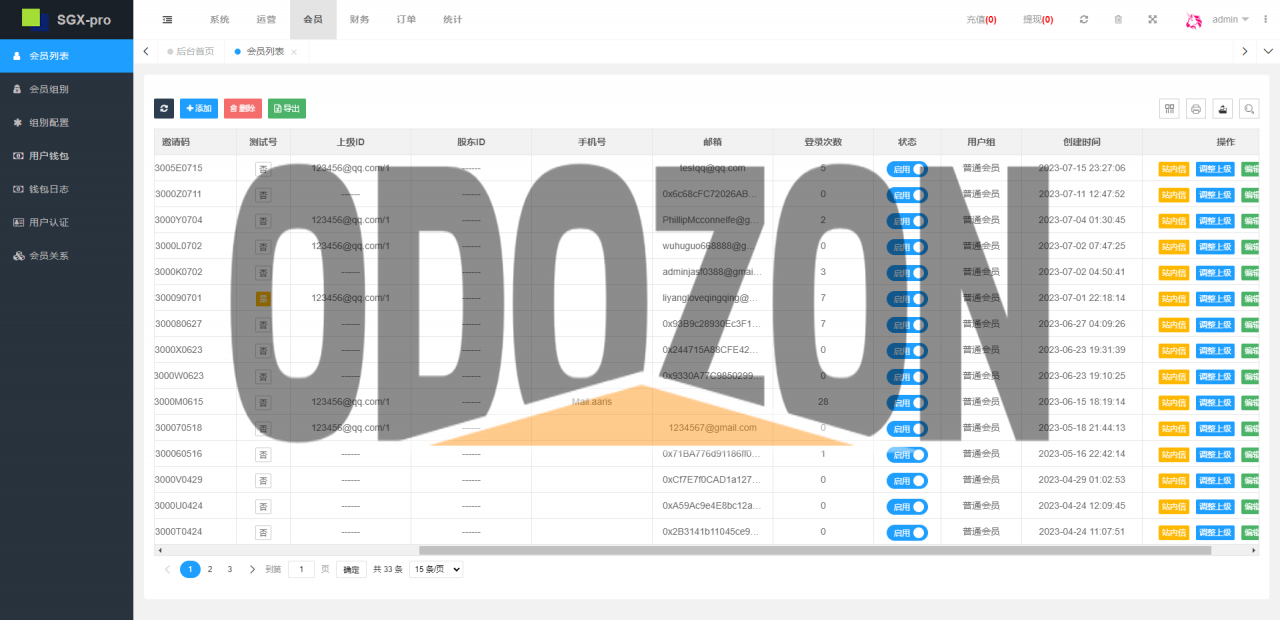Click the red 删除 button
Viewport: 1280px width, 620px height.
click(243, 108)
